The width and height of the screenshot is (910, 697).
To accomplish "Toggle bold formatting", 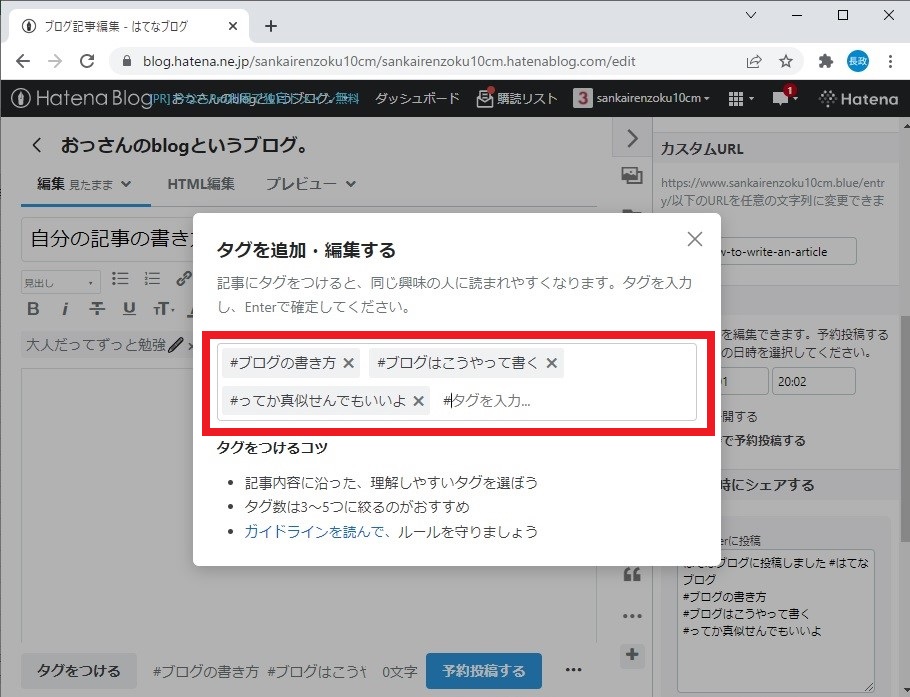I will pos(34,309).
